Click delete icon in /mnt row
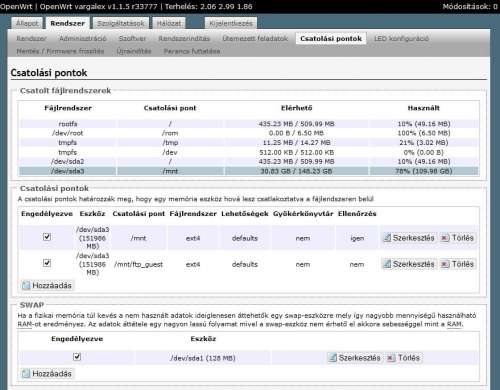Image resolution: width=500 pixels, height=390 pixels. 445,238
